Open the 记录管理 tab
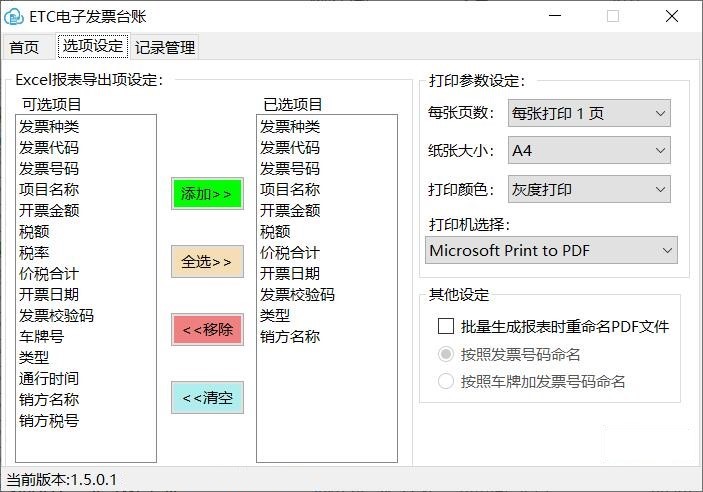Image resolution: width=703 pixels, height=492 pixels. click(165, 47)
